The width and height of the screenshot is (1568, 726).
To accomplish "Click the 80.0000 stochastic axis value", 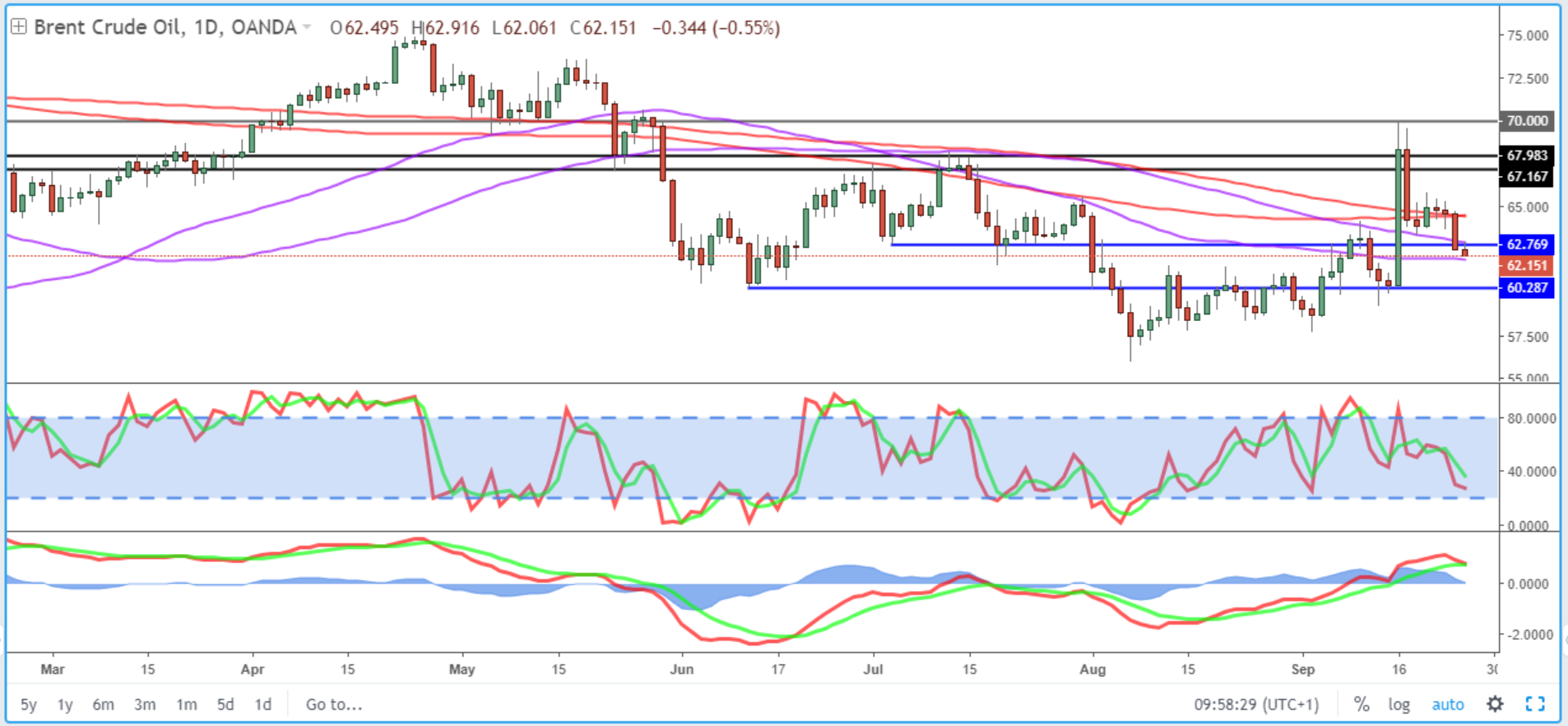I will tap(1531, 418).
